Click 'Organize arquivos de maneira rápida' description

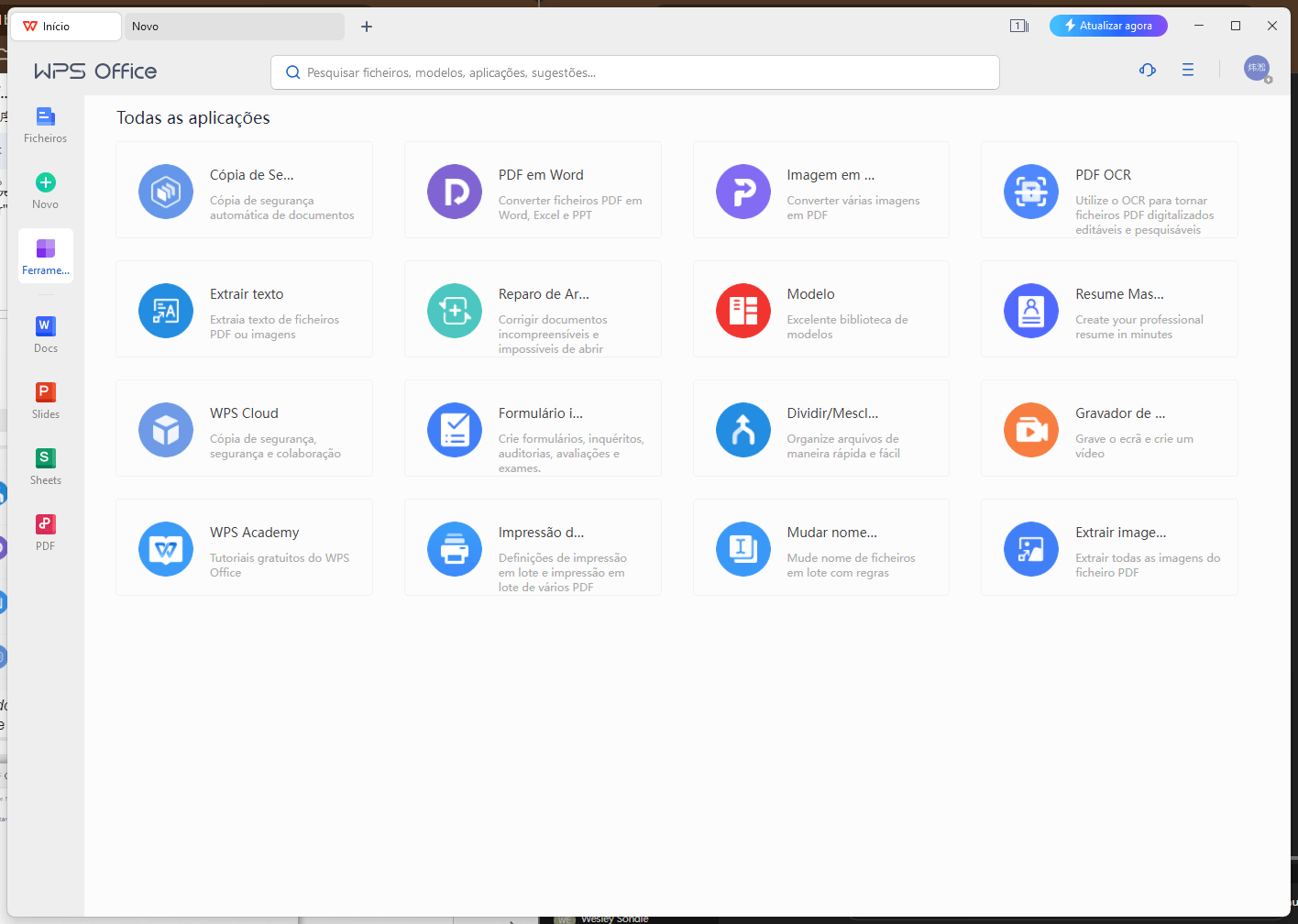(x=843, y=445)
